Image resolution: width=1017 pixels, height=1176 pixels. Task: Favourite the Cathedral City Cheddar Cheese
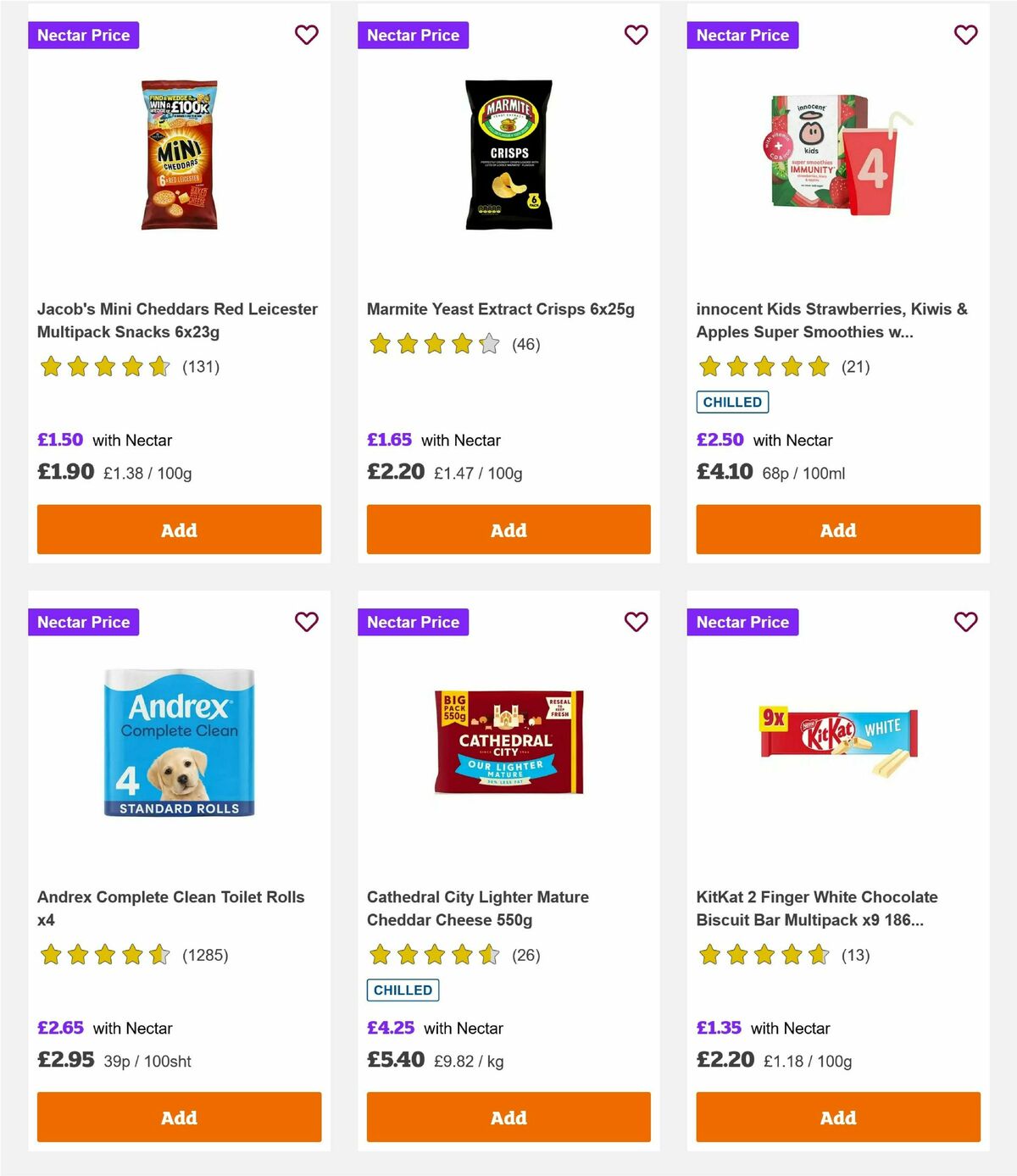coord(636,621)
